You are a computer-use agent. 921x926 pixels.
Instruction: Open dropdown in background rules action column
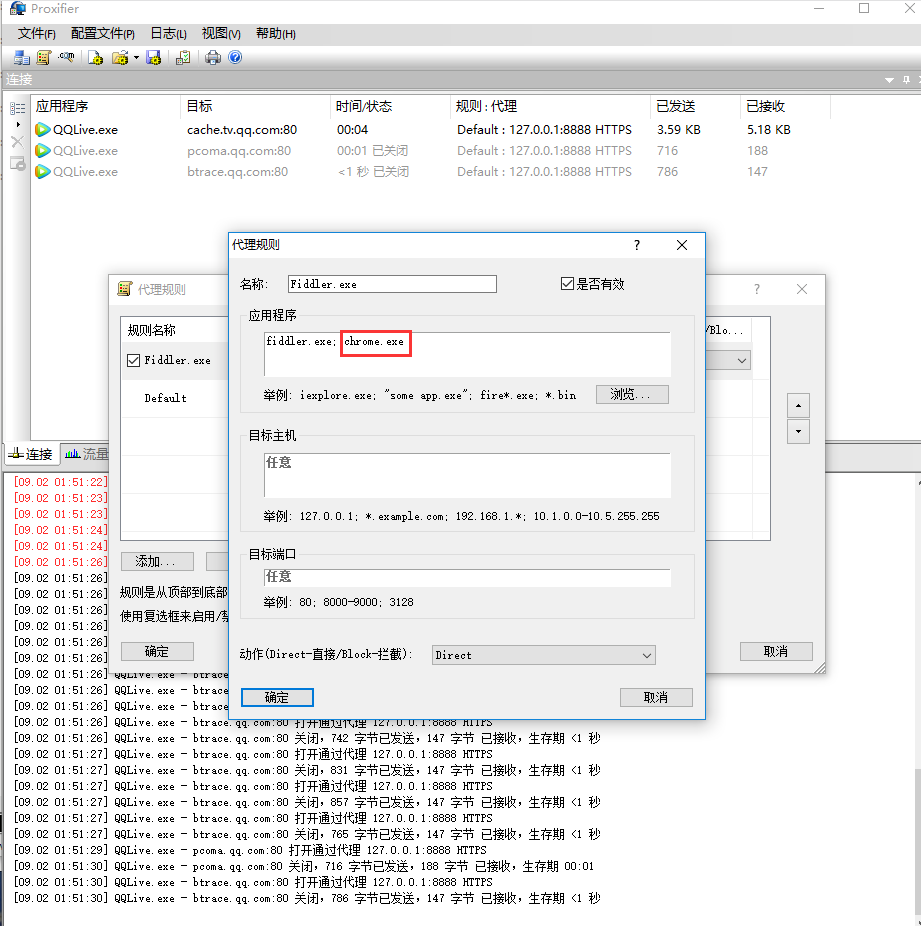click(742, 360)
